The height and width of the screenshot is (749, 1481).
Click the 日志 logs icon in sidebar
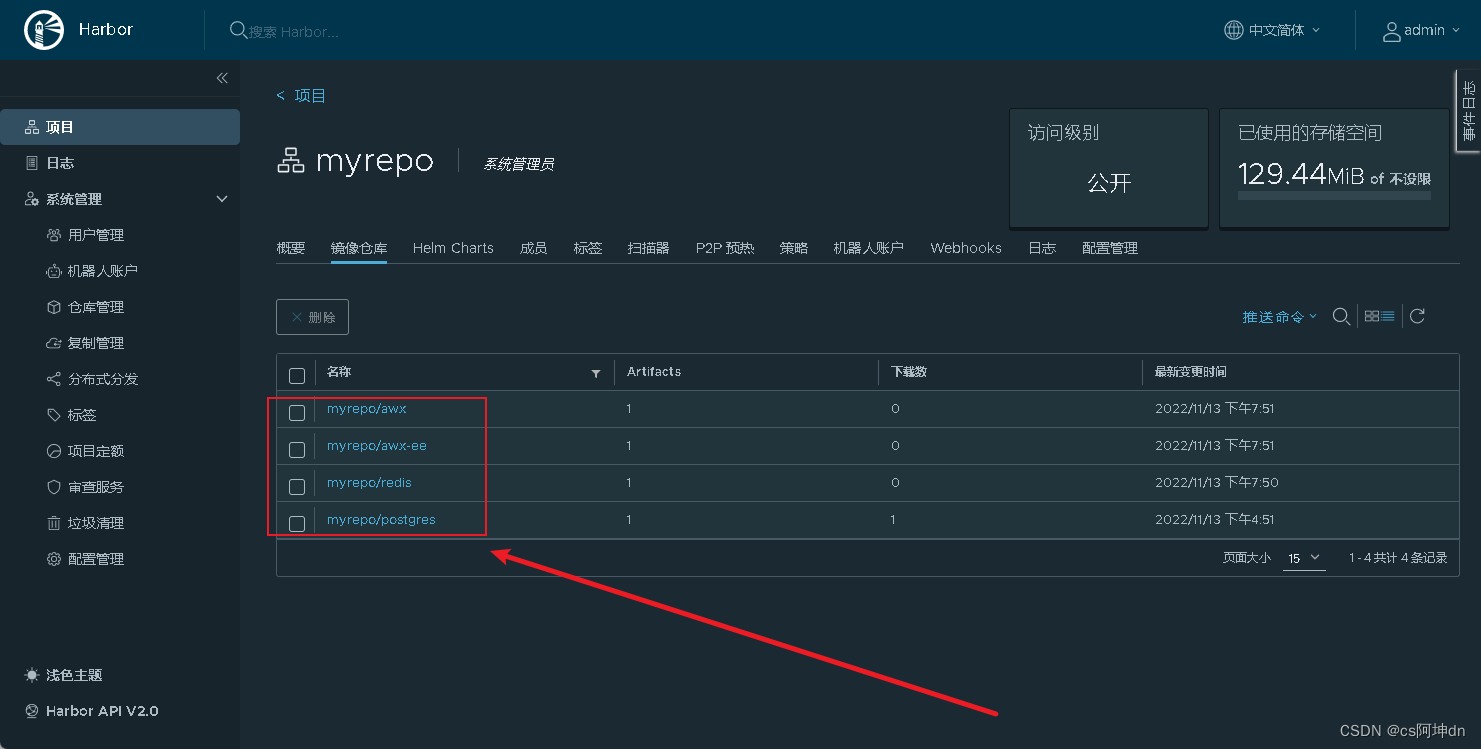point(32,163)
